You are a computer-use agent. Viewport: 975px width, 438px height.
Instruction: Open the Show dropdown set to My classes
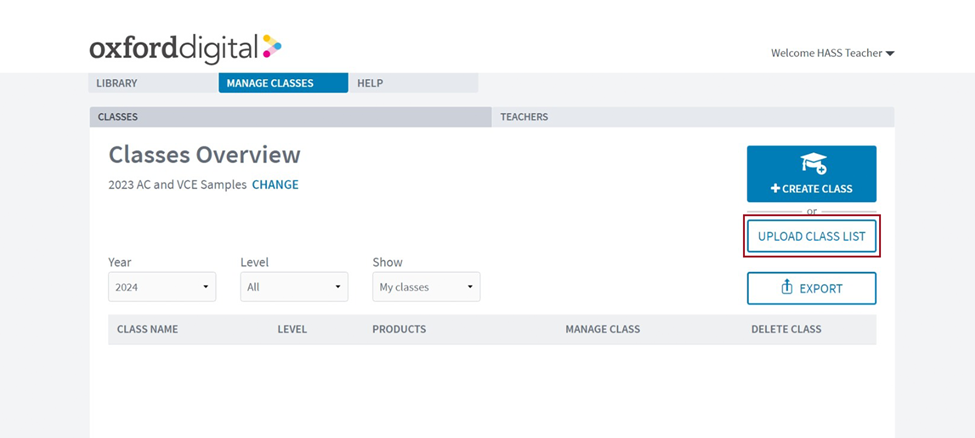pos(427,287)
